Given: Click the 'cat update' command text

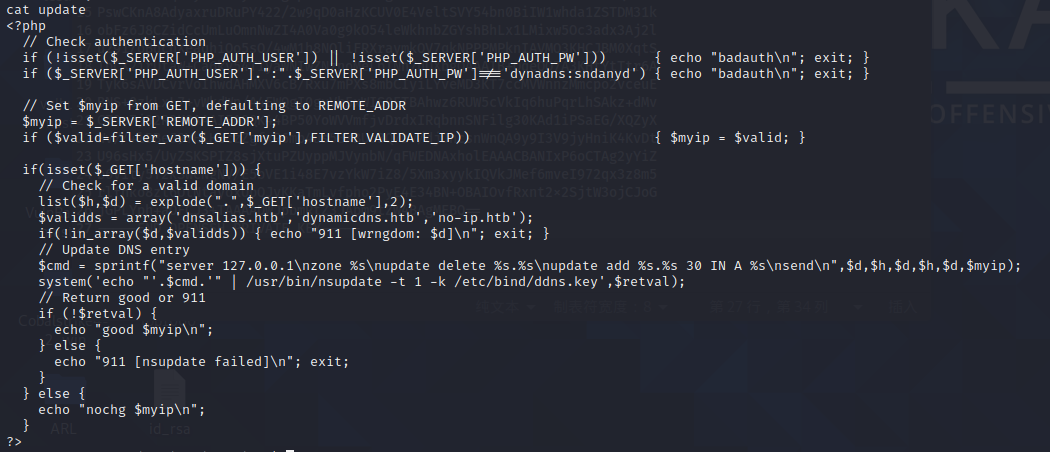Looking at the screenshot, I should 46,10.
